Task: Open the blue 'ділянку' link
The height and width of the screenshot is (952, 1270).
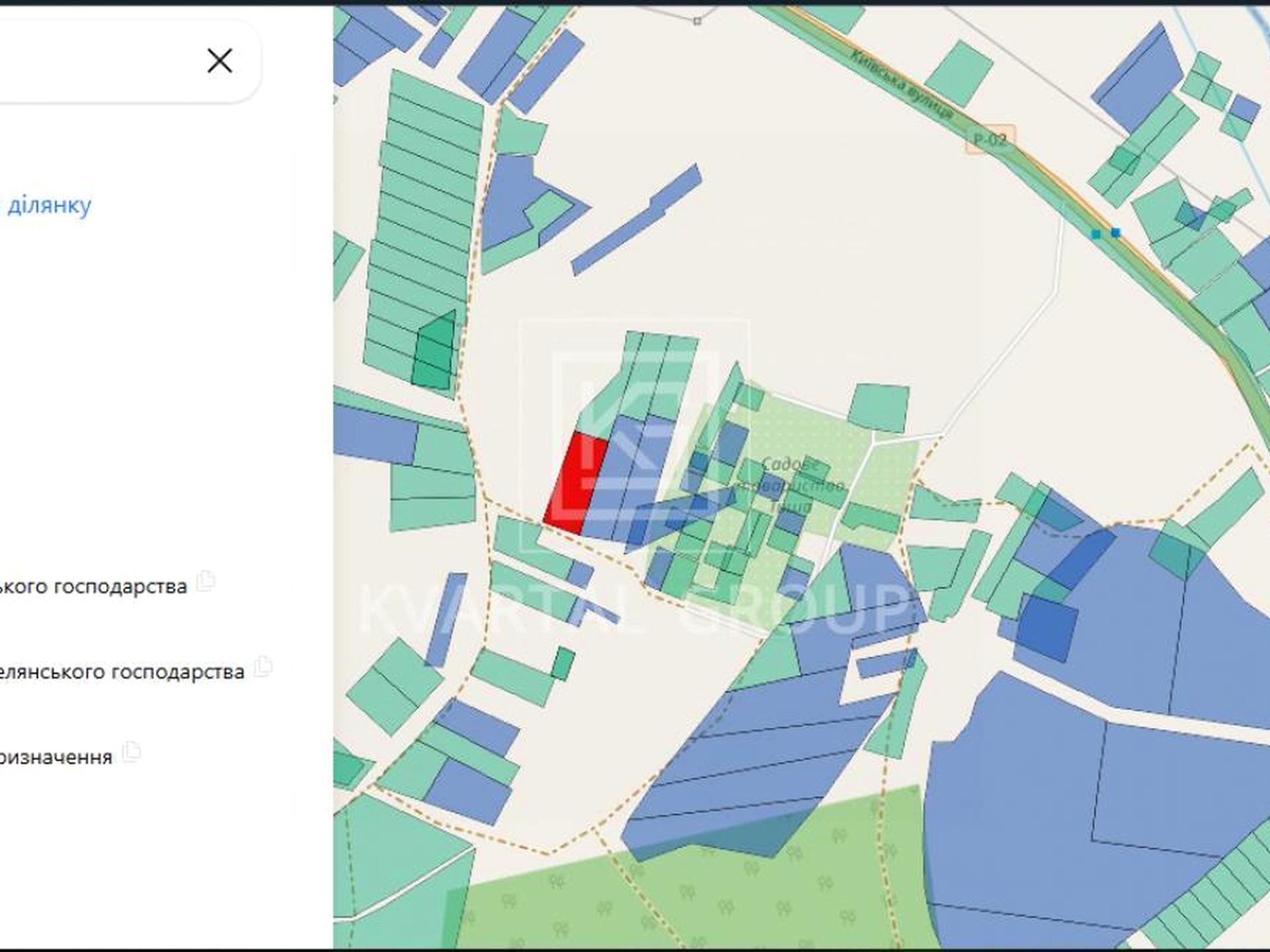Action: [49, 205]
